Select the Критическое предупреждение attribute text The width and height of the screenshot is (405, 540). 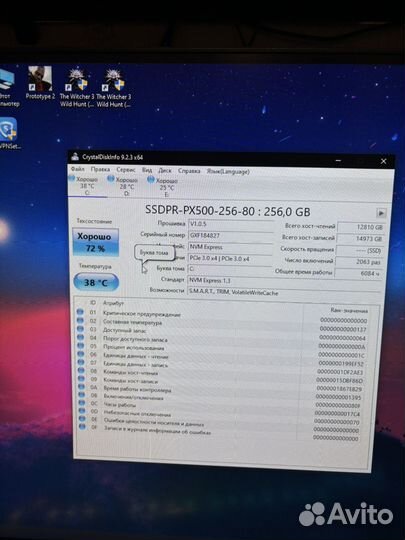coord(142,314)
